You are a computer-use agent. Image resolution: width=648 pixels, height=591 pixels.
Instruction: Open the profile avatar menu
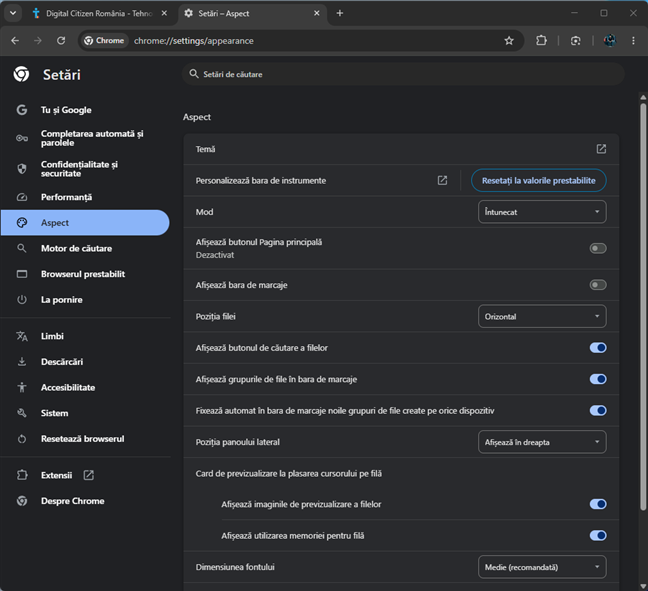tap(610, 41)
